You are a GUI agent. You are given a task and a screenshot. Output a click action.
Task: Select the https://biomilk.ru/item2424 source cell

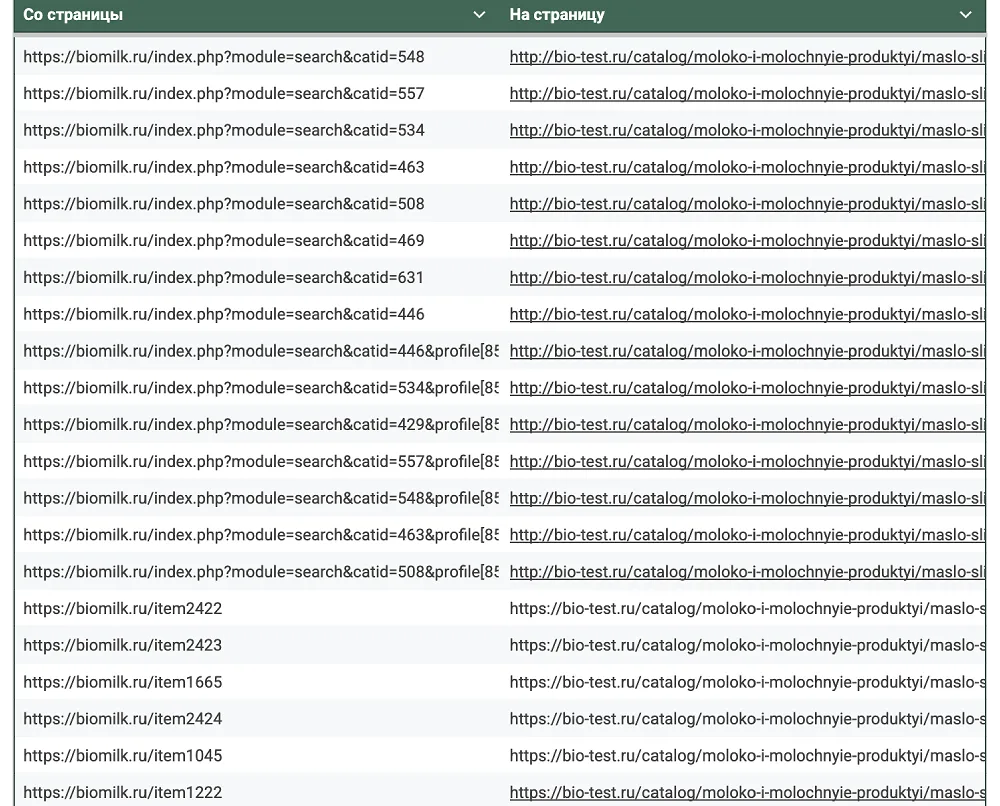pos(123,719)
